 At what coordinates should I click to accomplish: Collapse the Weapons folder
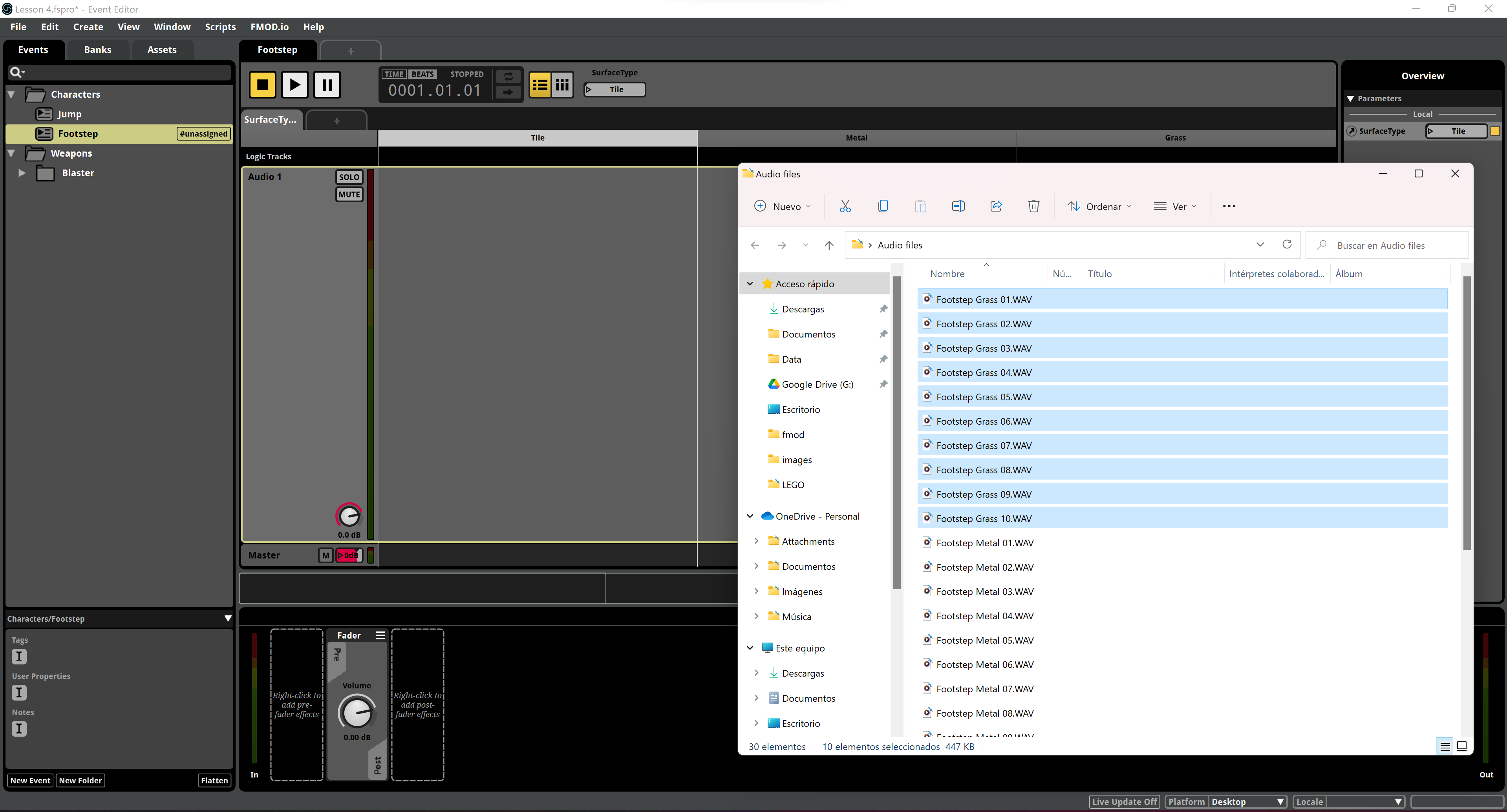click(x=11, y=153)
